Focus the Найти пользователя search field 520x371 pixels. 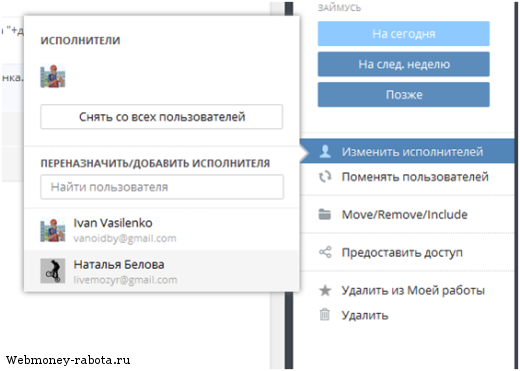click(x=162, y=187)
